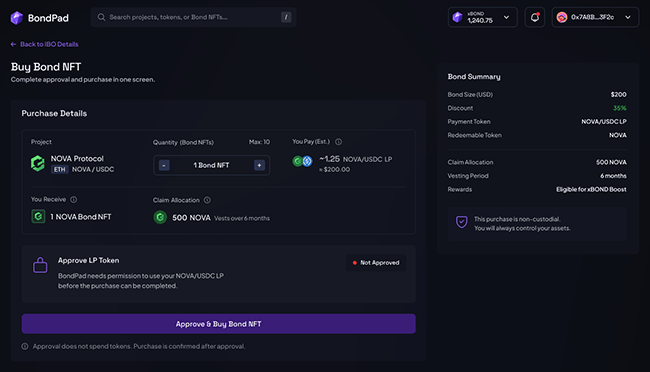Click the Claim Allocation info icon
This screenshot has height=372, width=650.
point(207,200)
